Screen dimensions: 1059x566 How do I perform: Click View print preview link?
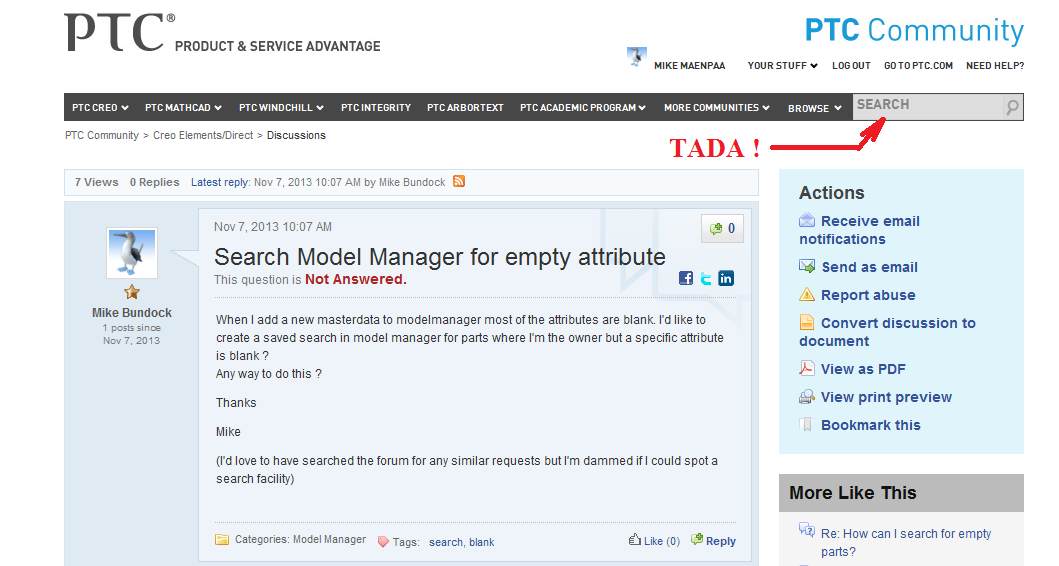tap(886, 397)
